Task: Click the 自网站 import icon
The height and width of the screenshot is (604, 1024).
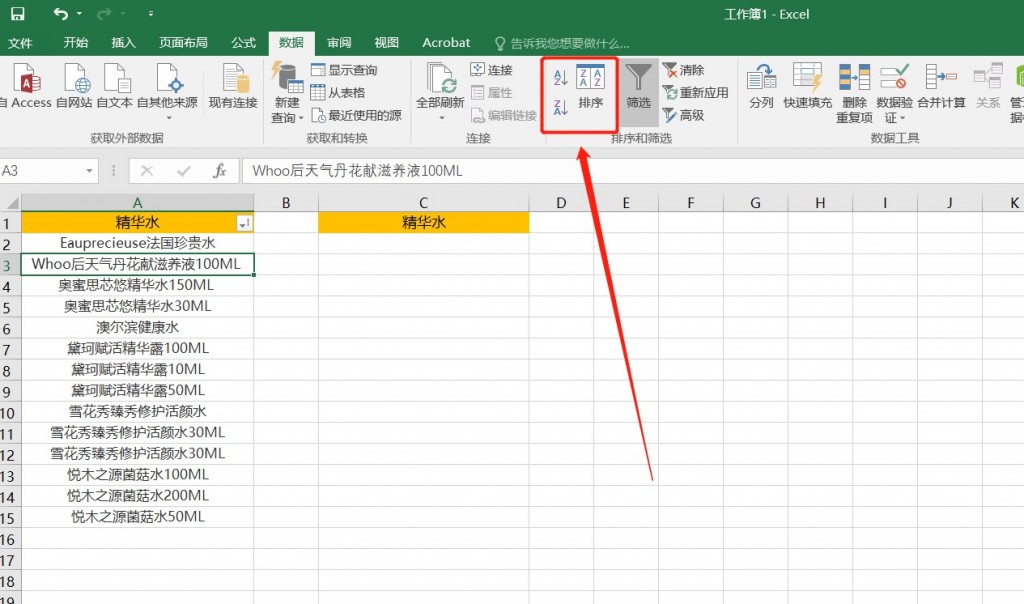Action: coord(74,86)
